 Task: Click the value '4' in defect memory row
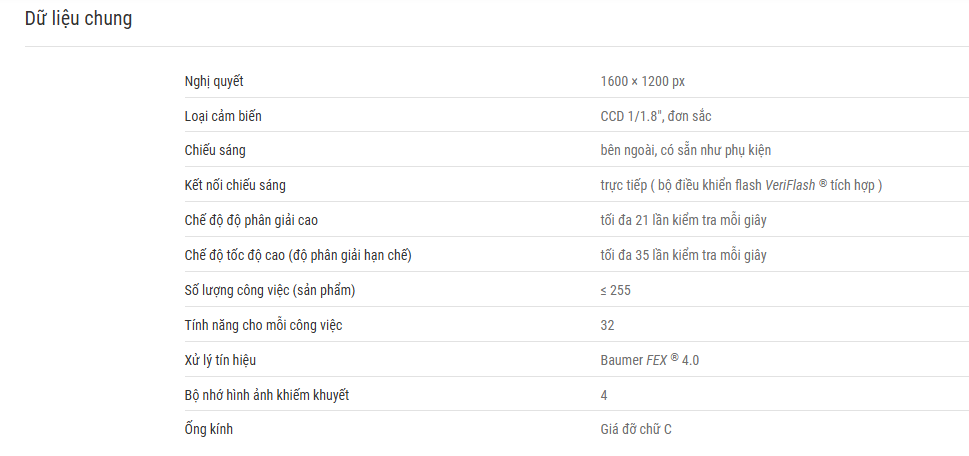coord(604,395)
